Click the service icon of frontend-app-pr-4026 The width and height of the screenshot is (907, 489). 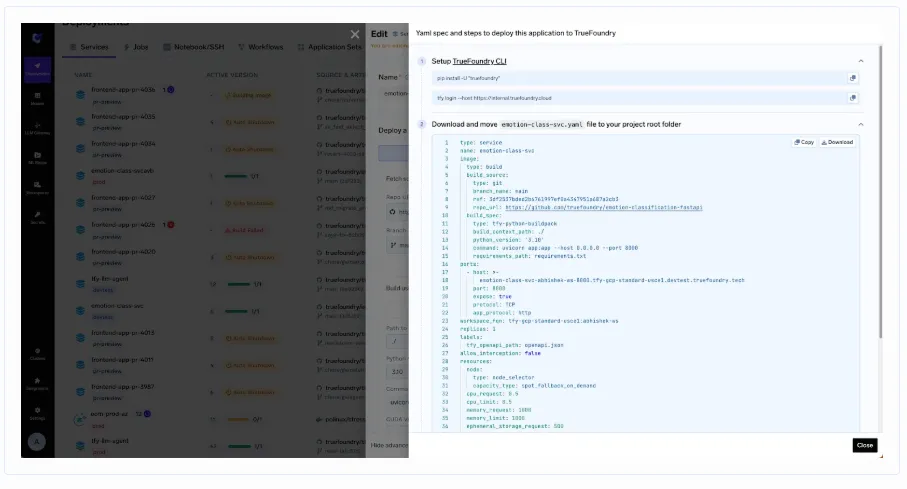[x=80, y=230]
